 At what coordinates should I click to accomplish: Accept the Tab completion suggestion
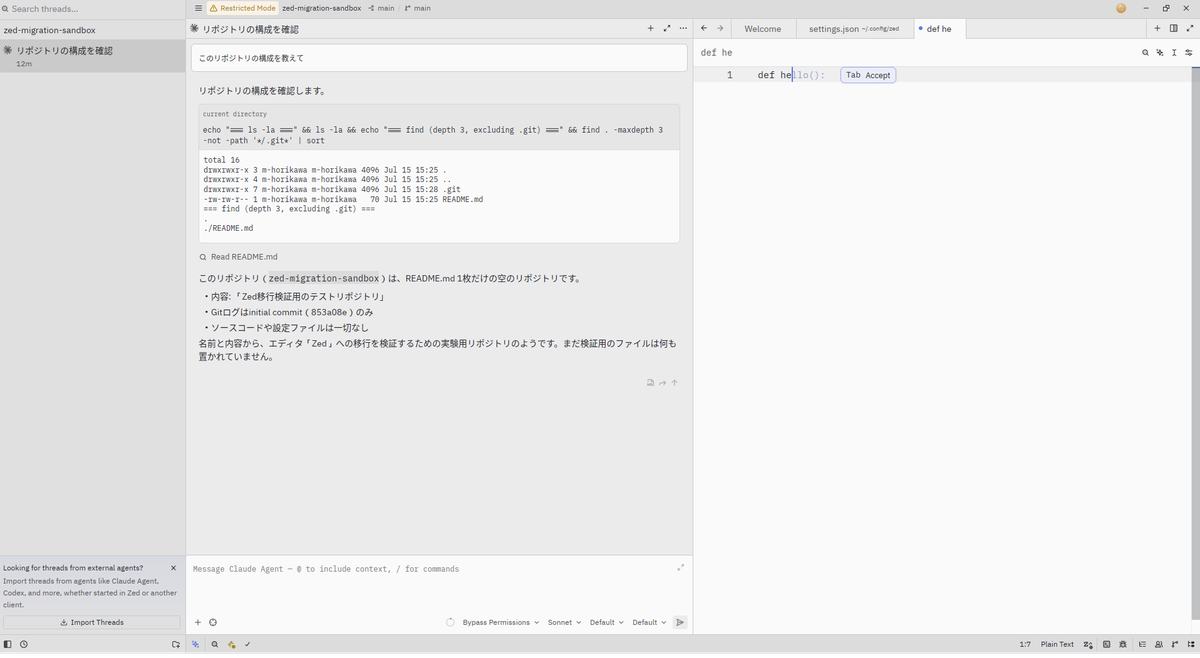click(868, 75)
